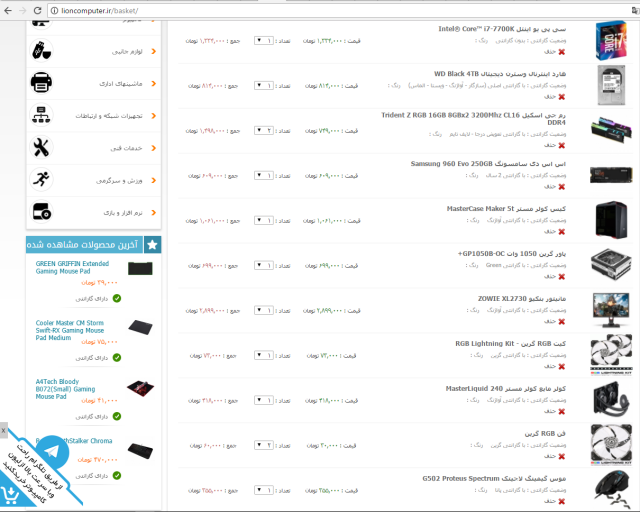Remove ZOWIE XL2730 monitor via red X
The image size is (640, 512).
562,321
